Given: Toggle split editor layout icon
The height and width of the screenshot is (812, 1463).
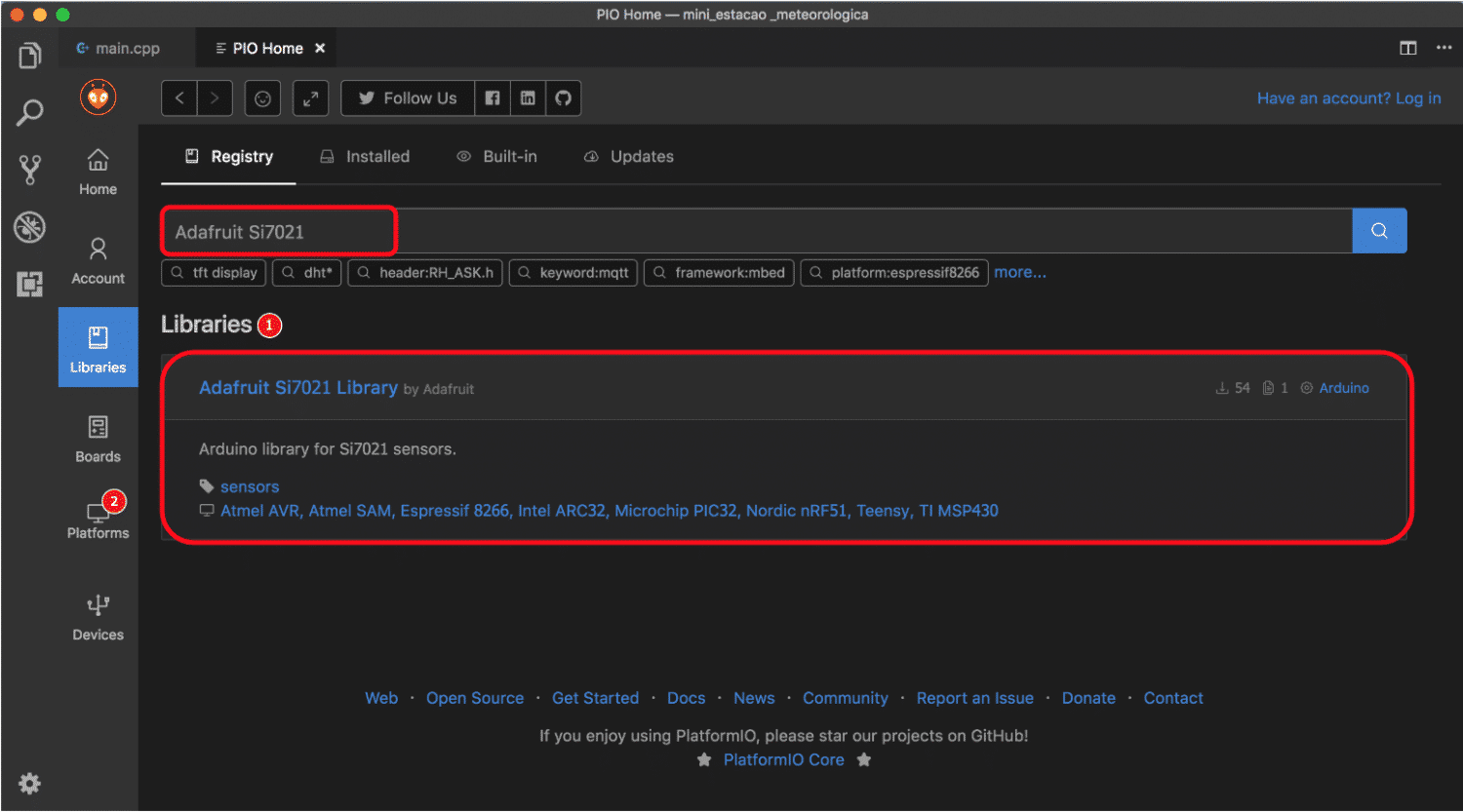Looking at the screenshot, I should click(x=1408, y=48).
